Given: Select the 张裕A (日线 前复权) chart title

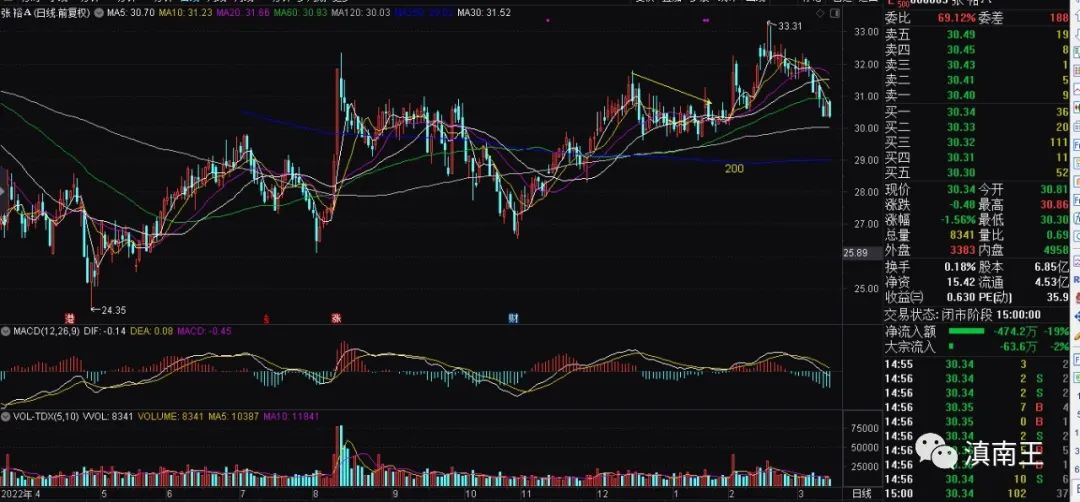Looking at the screenshot, I should pyautogui.click(x=45, y=12).
